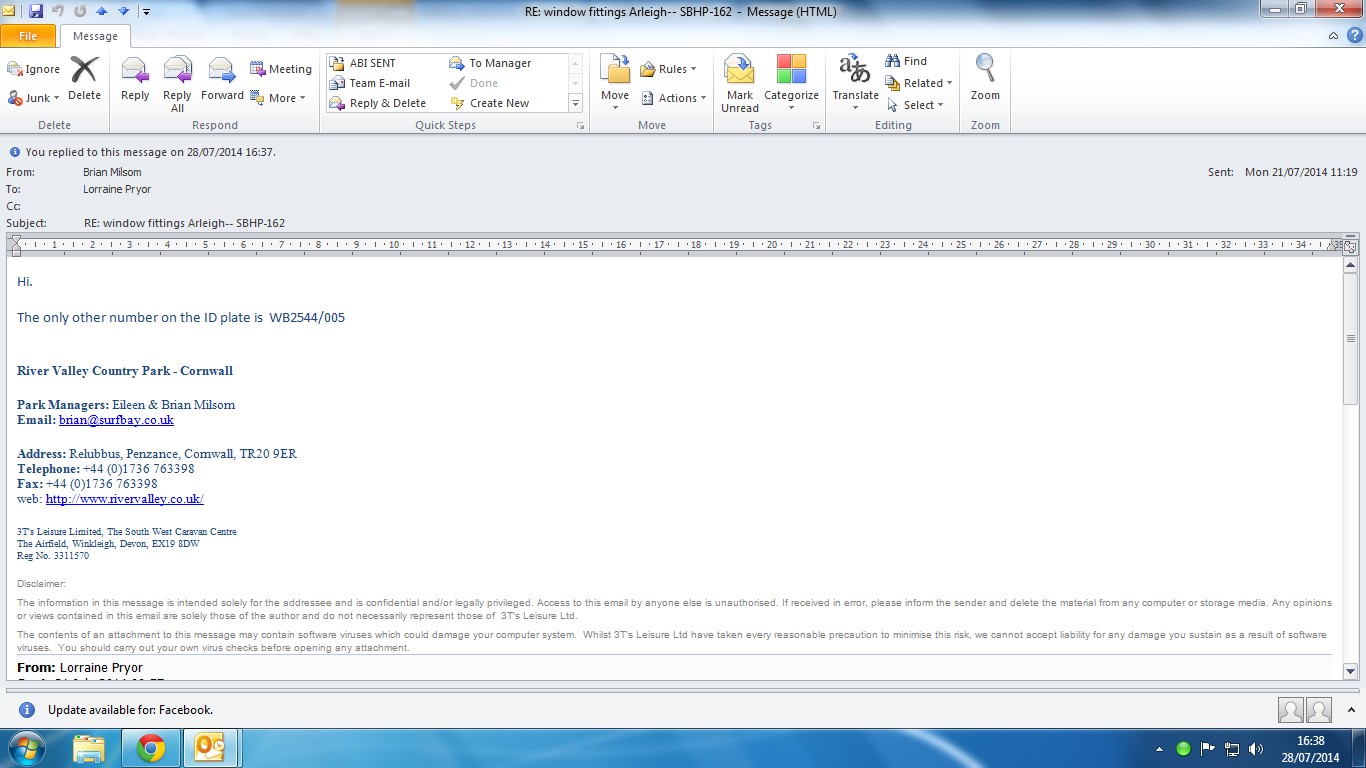Click the 'River Valley Country Park - Cornwall' heading
Viewport: 1366px width, 768px height.
pyautogui.click(x=125, y=370)
